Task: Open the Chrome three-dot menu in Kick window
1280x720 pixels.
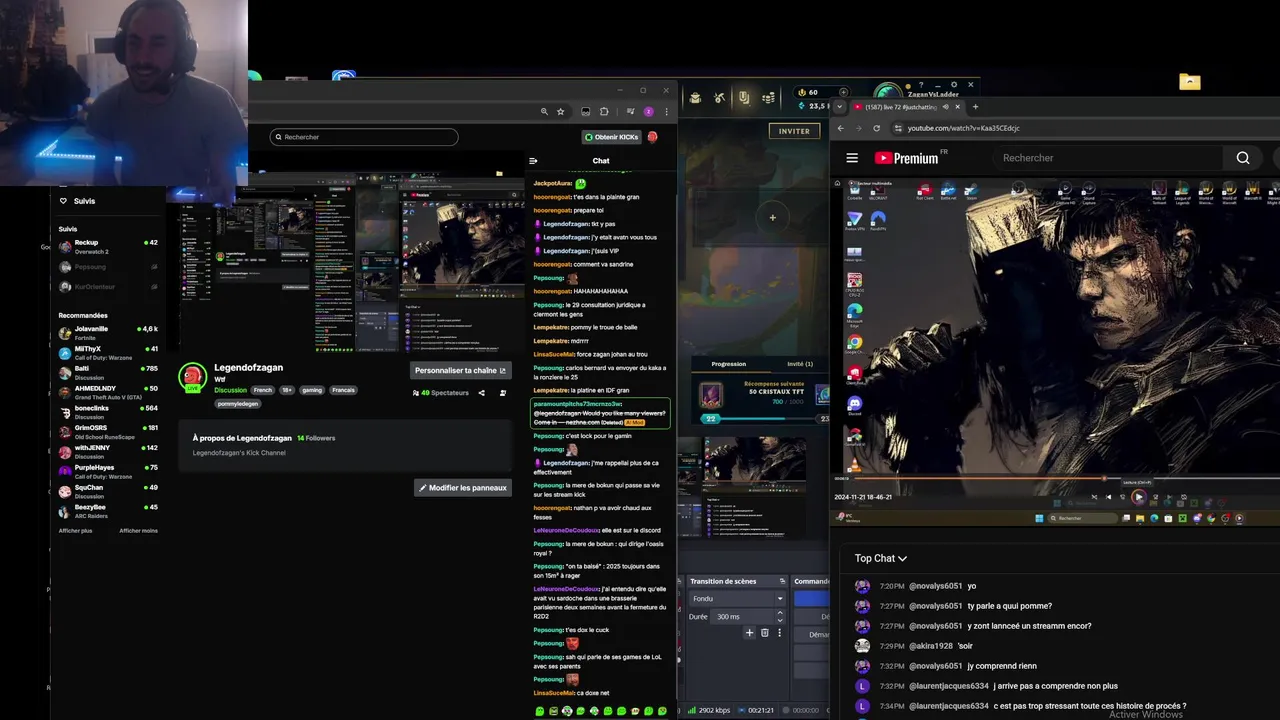Action: point(666,112)
